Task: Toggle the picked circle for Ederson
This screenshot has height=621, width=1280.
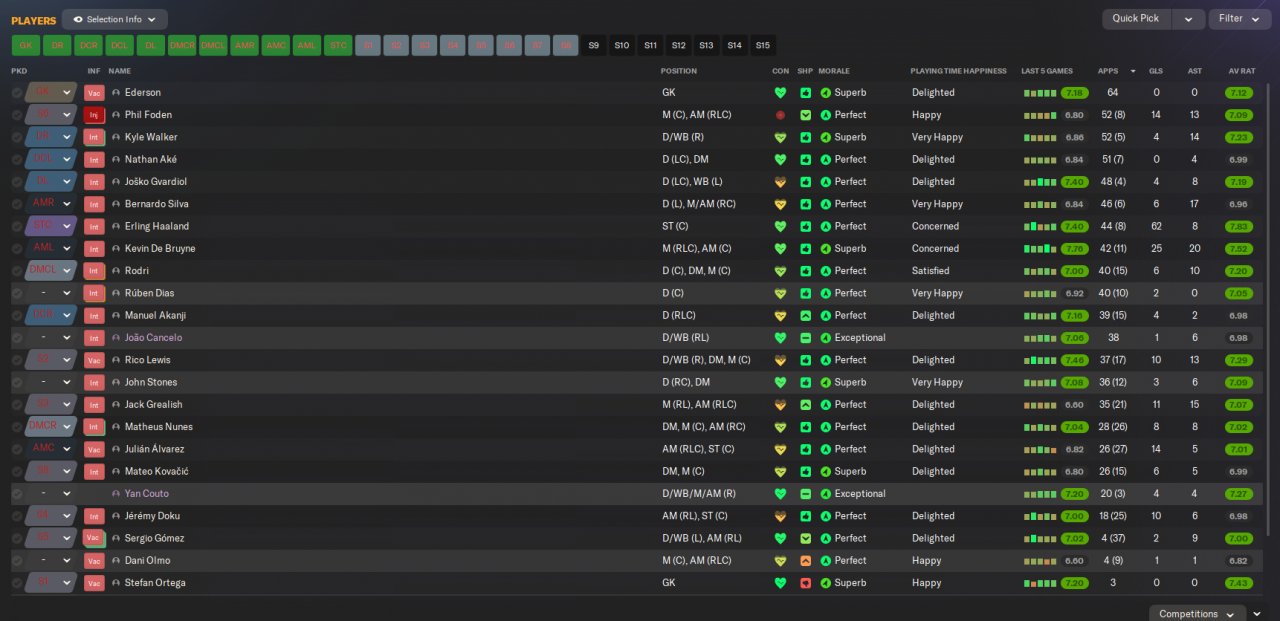Action: tap(17, 93)
